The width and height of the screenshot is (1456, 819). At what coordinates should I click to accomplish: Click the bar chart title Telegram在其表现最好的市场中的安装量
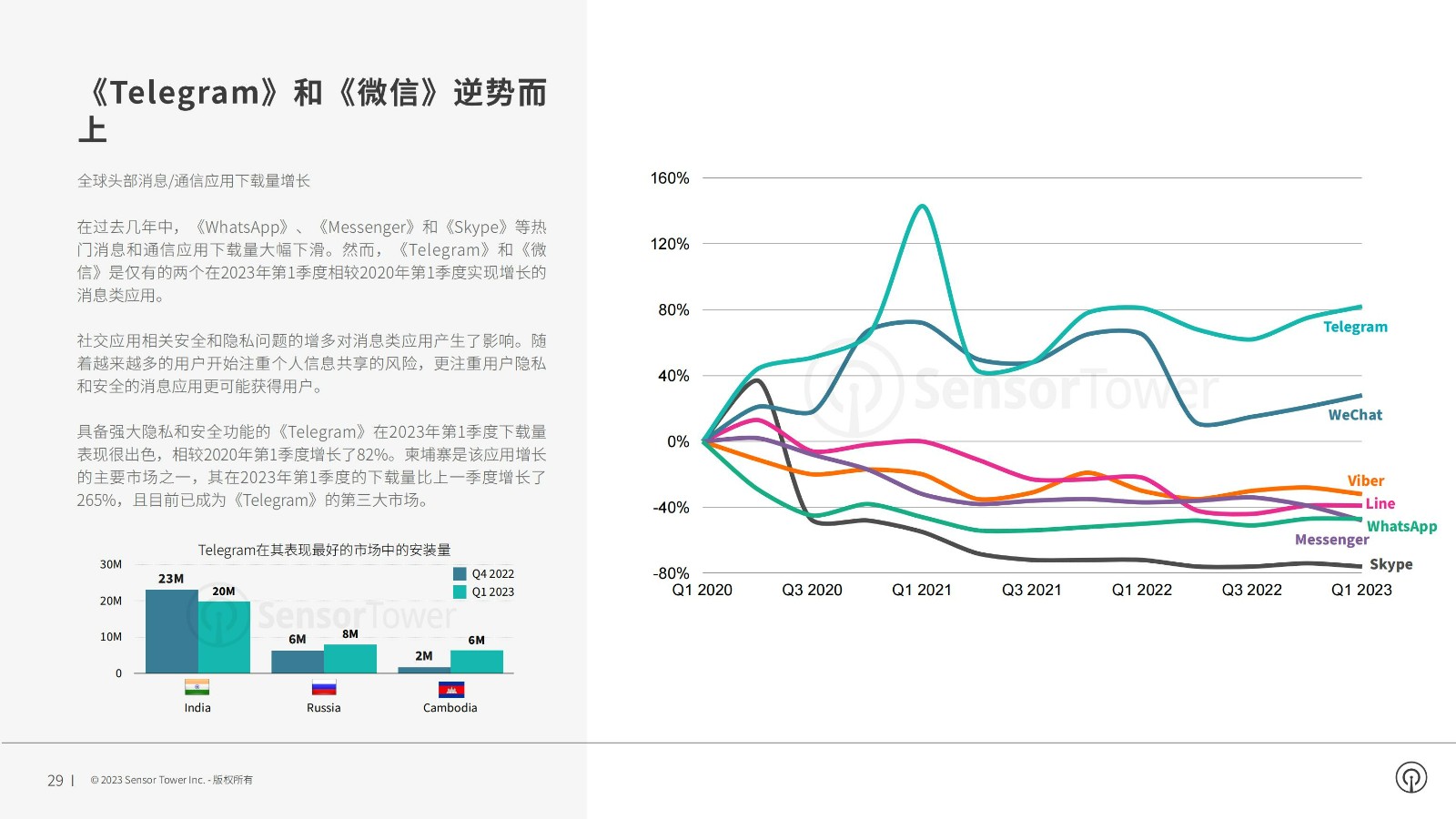tap(325, 550)
